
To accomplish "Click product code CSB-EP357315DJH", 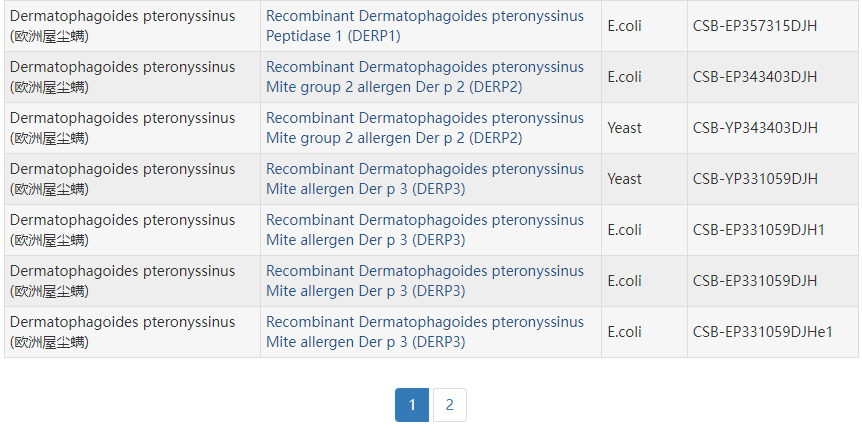I will [x=755, y=26].
